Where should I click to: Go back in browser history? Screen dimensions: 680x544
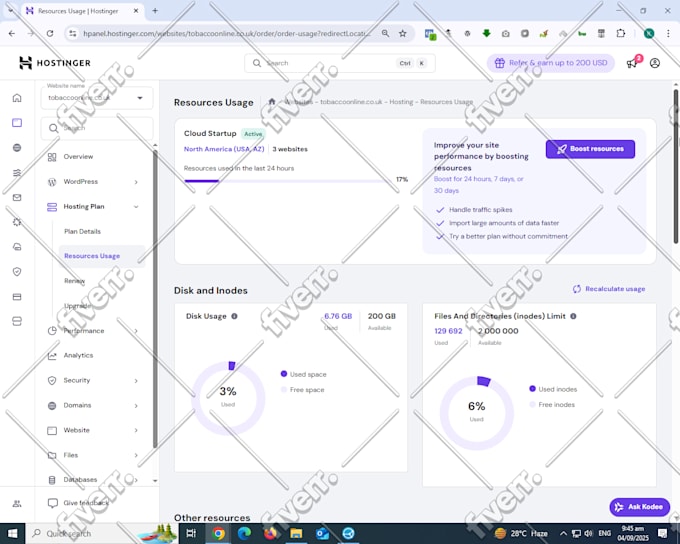(x=12, y=33)
